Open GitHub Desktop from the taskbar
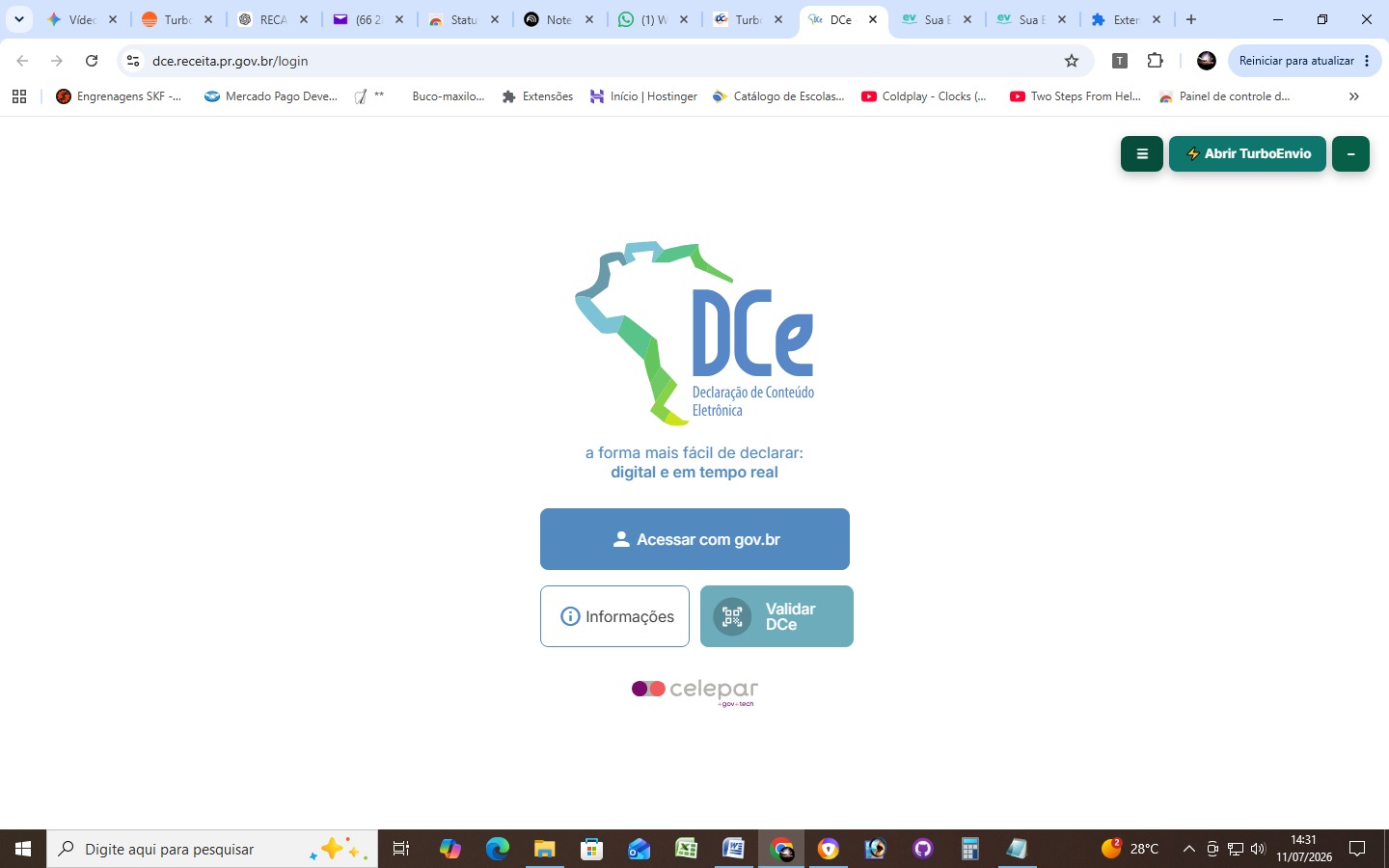 point(923,849)
